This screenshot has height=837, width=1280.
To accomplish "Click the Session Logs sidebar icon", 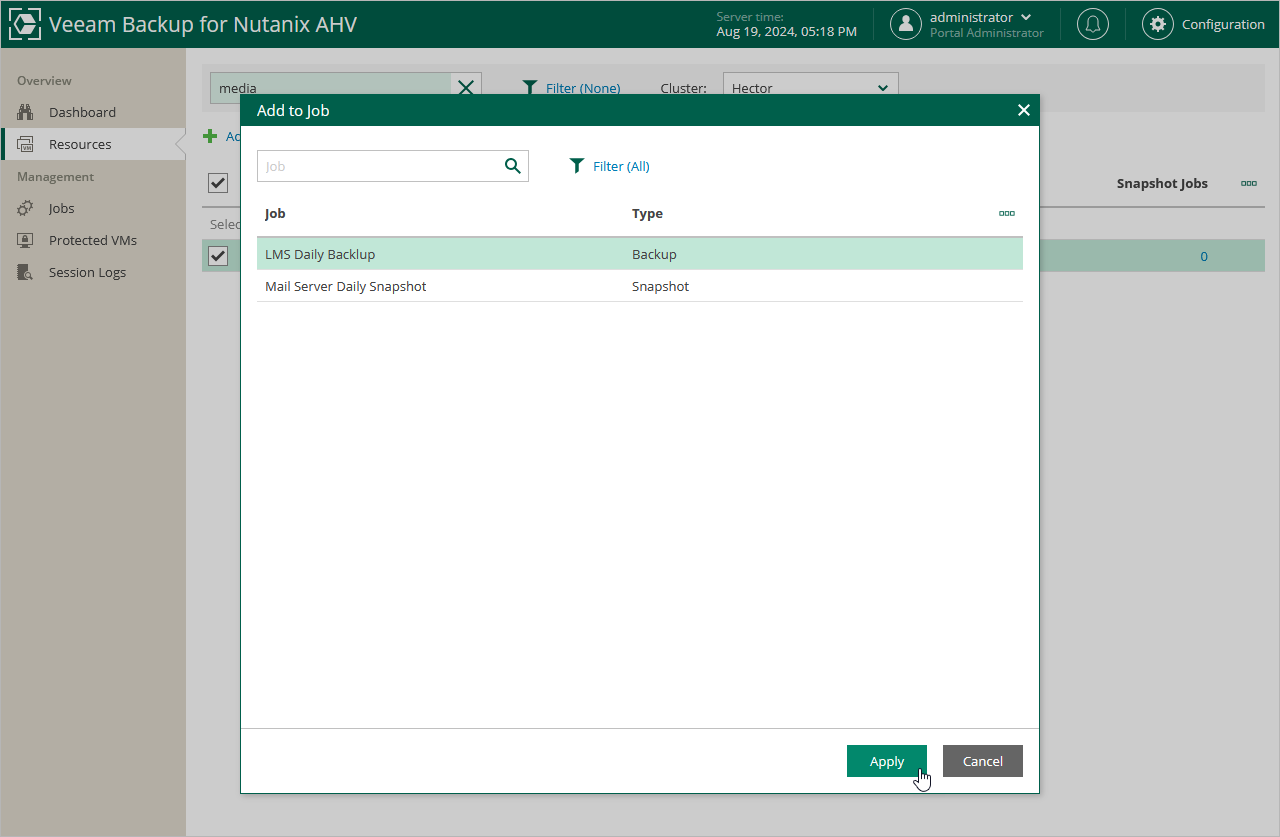I will pyautogui.click(x=26, y=272).
